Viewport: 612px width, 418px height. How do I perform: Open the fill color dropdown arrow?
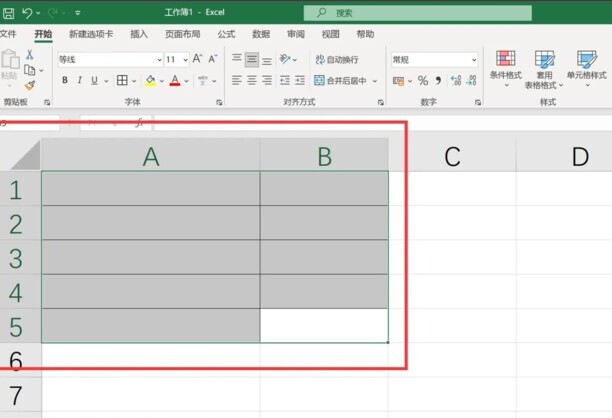coord(162,81)
